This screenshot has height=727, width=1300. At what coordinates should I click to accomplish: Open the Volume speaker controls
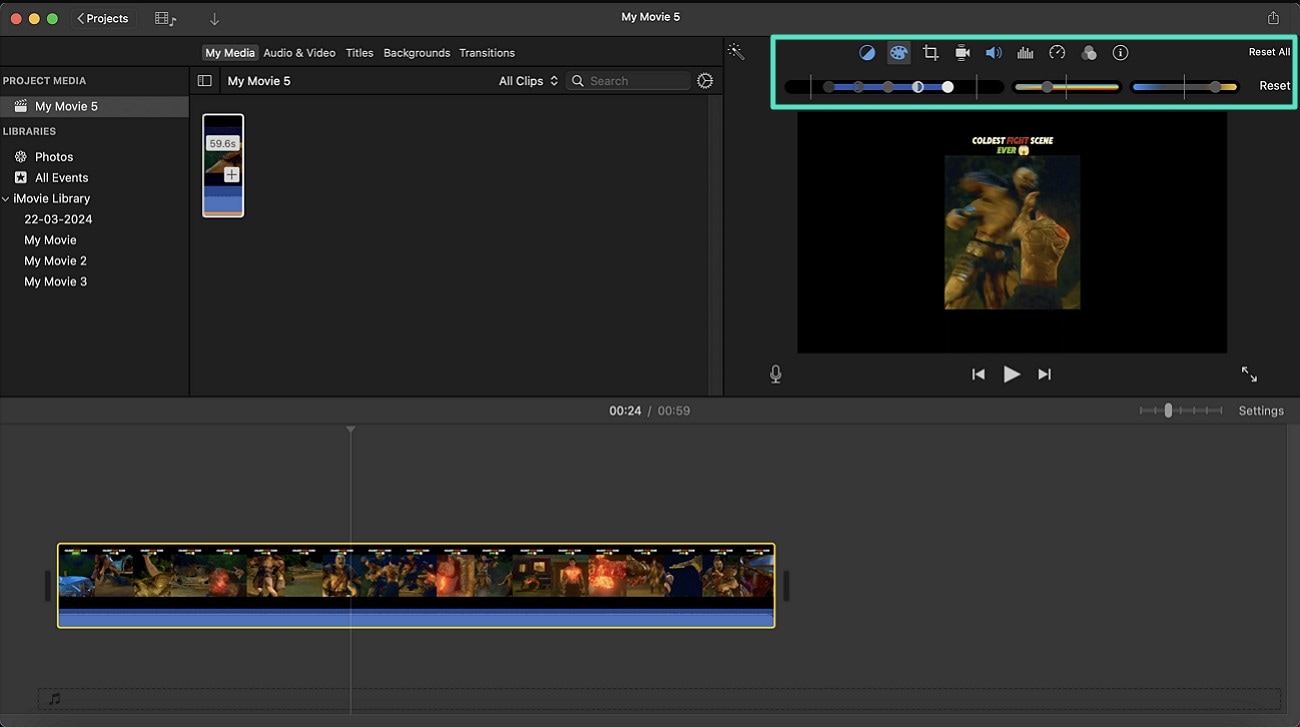coord(993,53)
